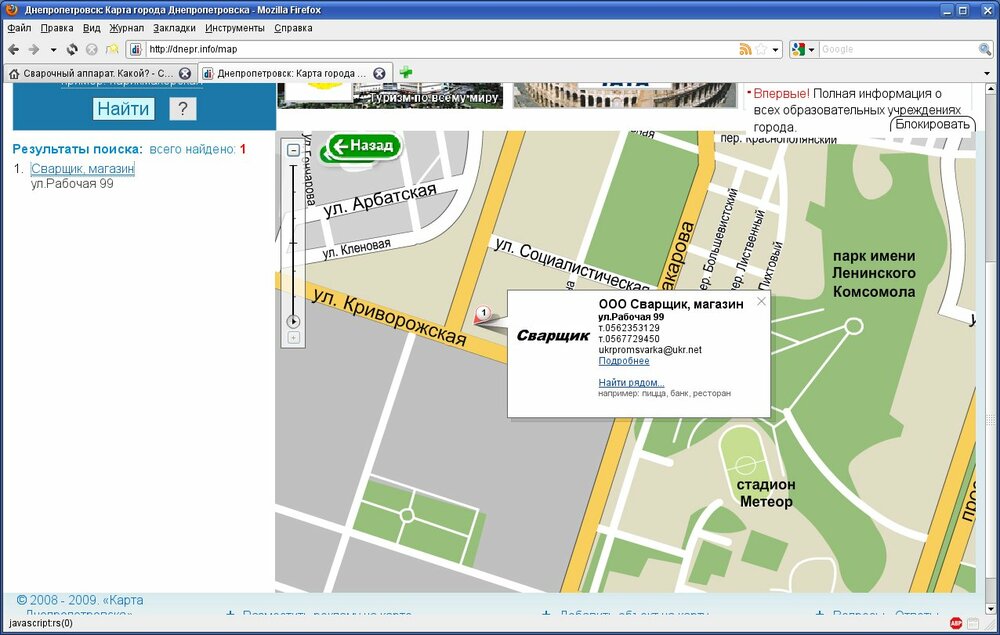Viewport: 1000px width, 635px height.
Task: Click the map zoom plus button
Action: pyautogui.click(x=294, y=337)
